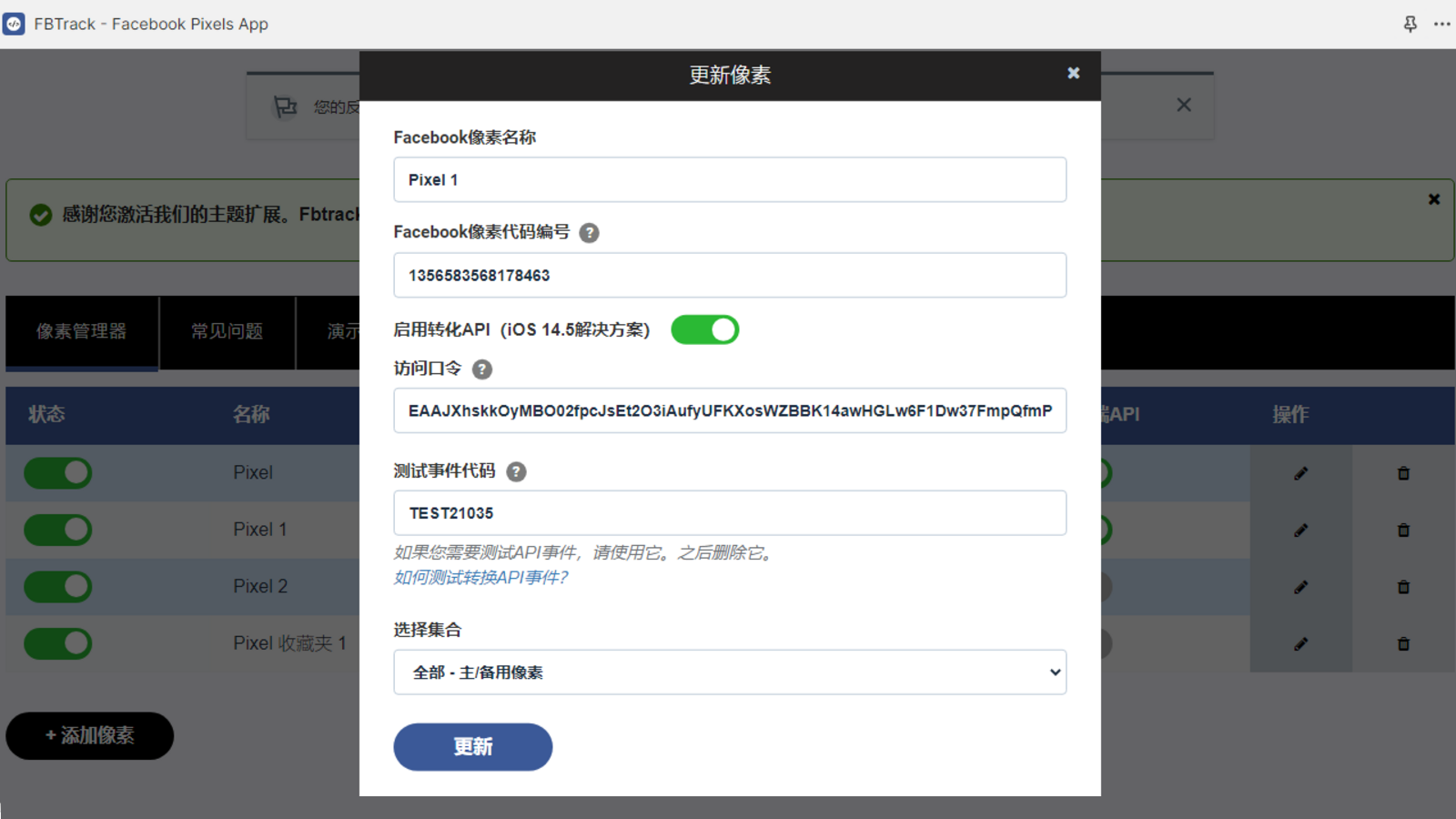Open help icon next to Facebook像素代码编号

pyautogui.click(x=590, y=233)
